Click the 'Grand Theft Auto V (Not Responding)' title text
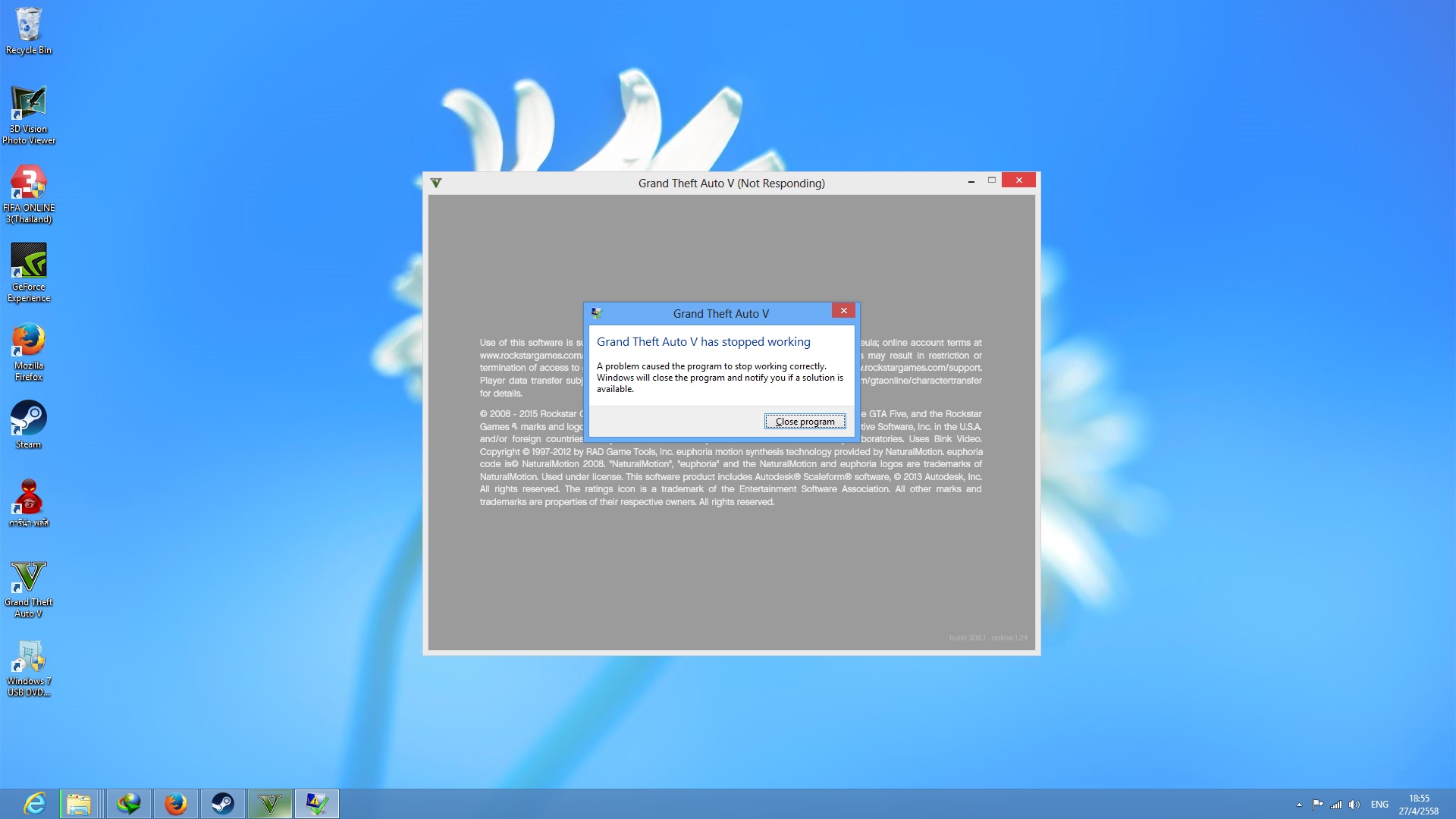The height and width of the screenshot is (819, 1456). click(x=731, y=184)
